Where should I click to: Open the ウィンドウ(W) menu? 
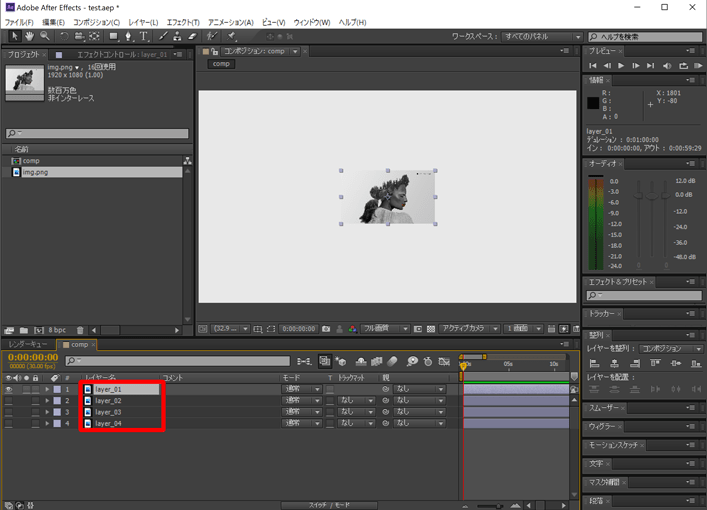click(x=312, y=22)
